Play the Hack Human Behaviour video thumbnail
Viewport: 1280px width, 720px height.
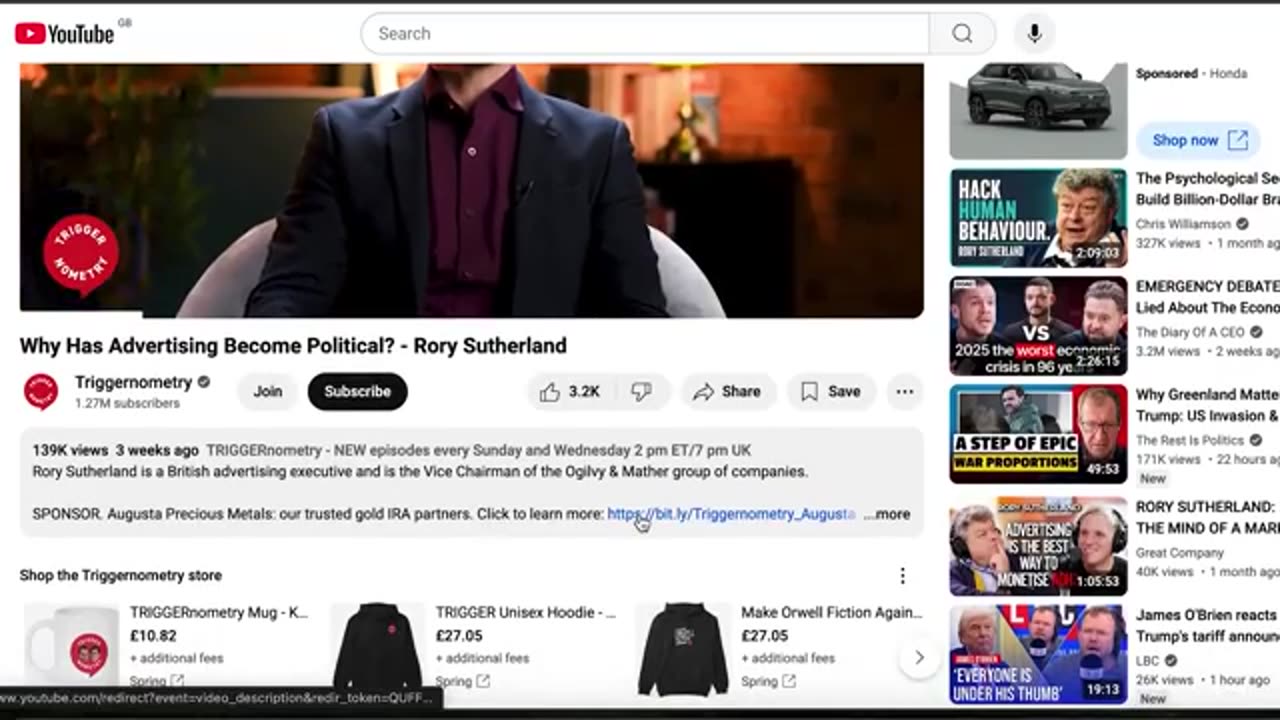[1038, 218]
